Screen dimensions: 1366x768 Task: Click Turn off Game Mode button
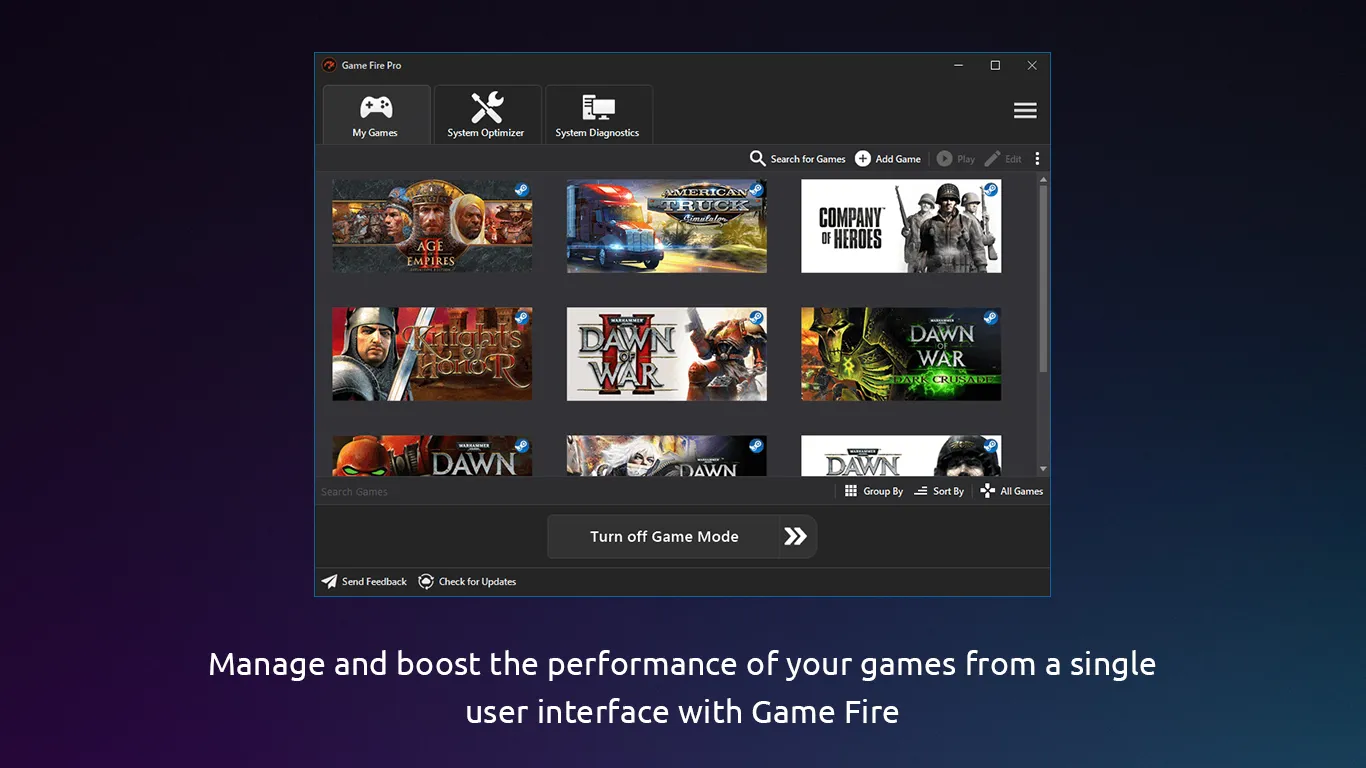point(664,537)
